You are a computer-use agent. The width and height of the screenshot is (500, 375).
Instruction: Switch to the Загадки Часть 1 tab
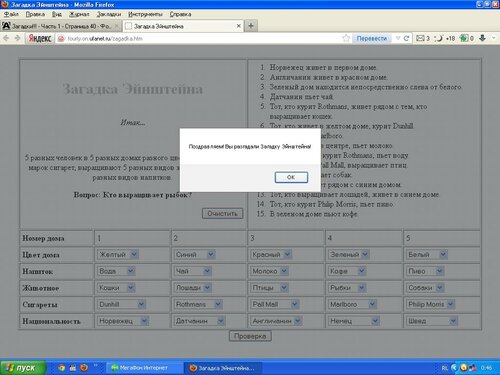(61, 26)
